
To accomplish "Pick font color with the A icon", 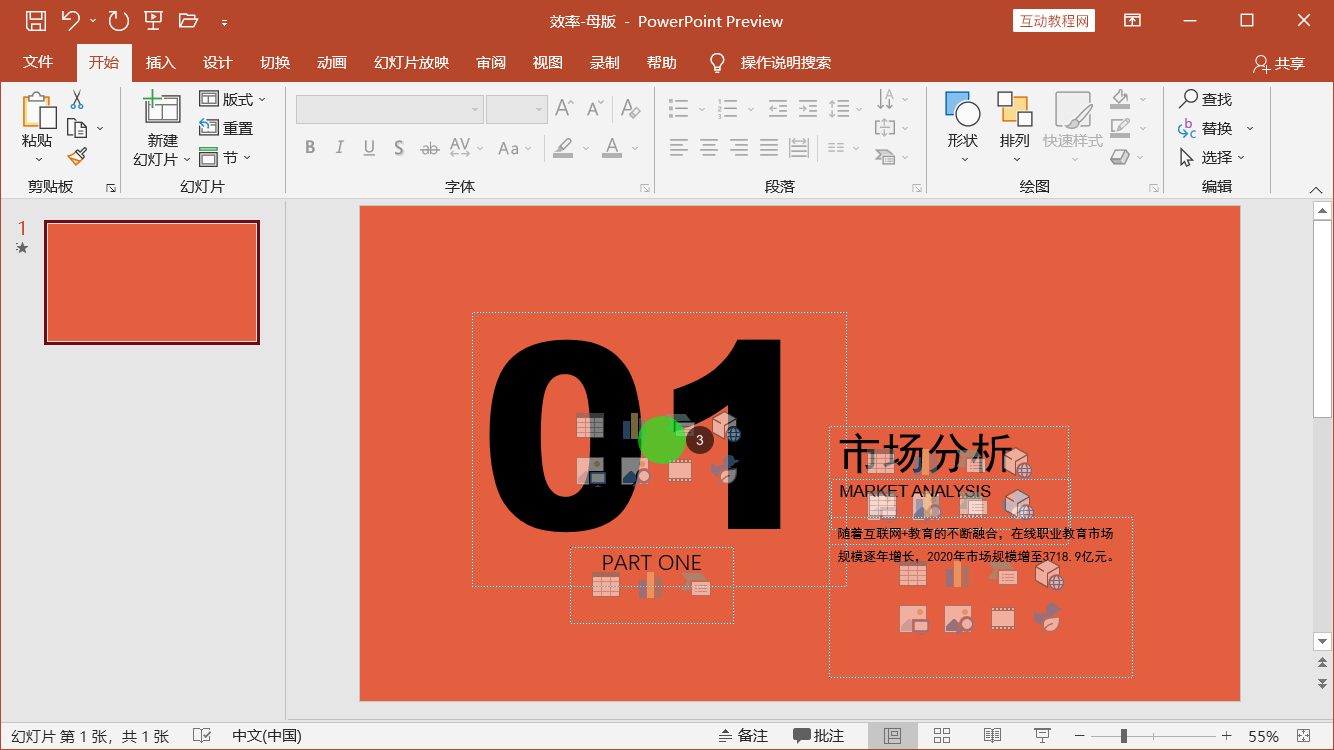I will click(x=612, y=148).
